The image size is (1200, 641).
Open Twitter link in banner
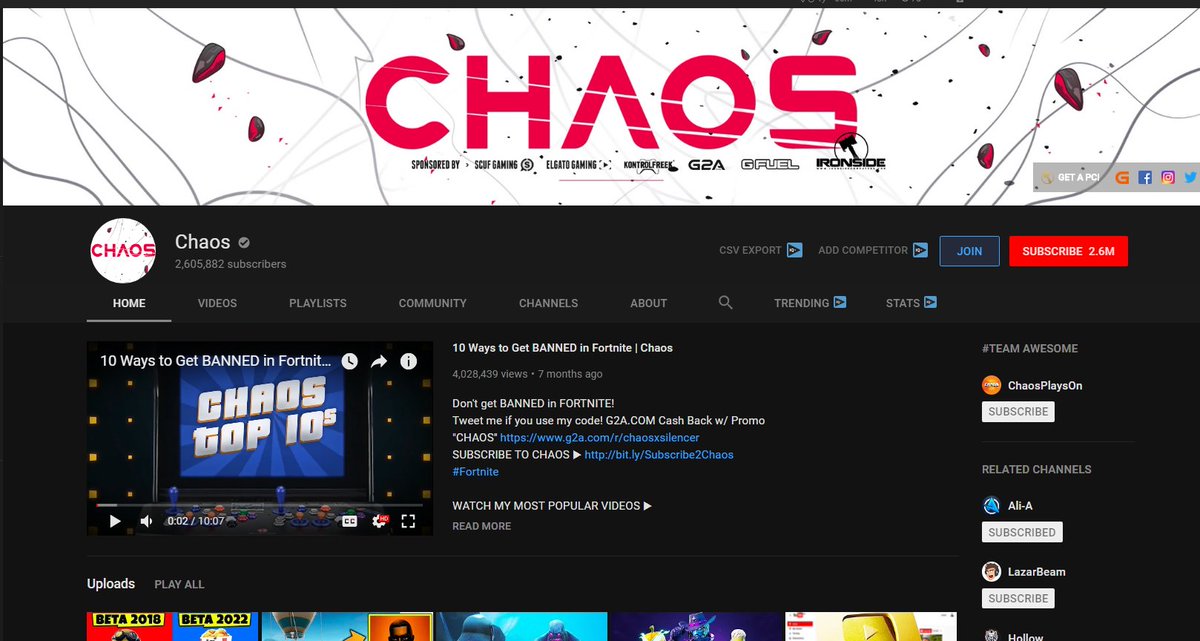(1190, 177)
